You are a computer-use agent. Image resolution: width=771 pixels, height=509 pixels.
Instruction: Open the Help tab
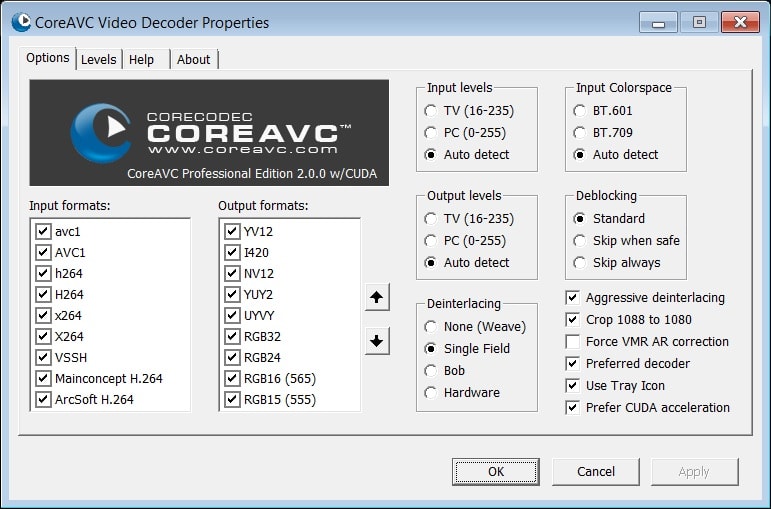point(142,59)
